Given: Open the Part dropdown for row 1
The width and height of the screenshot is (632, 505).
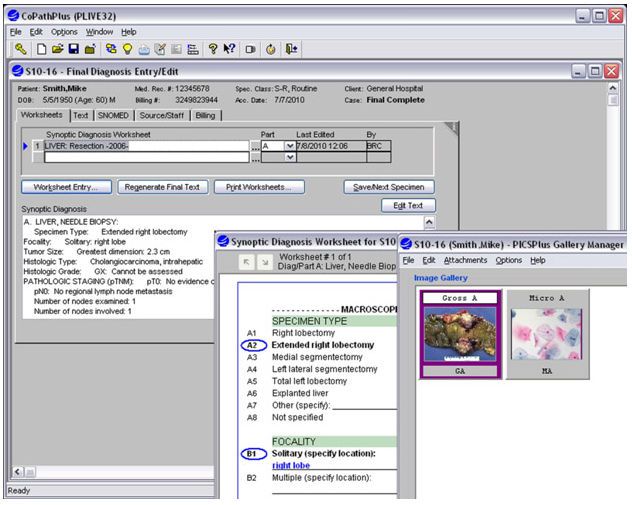Looking at the screenshot, I should pyautogui.click(x=290, y=146).
